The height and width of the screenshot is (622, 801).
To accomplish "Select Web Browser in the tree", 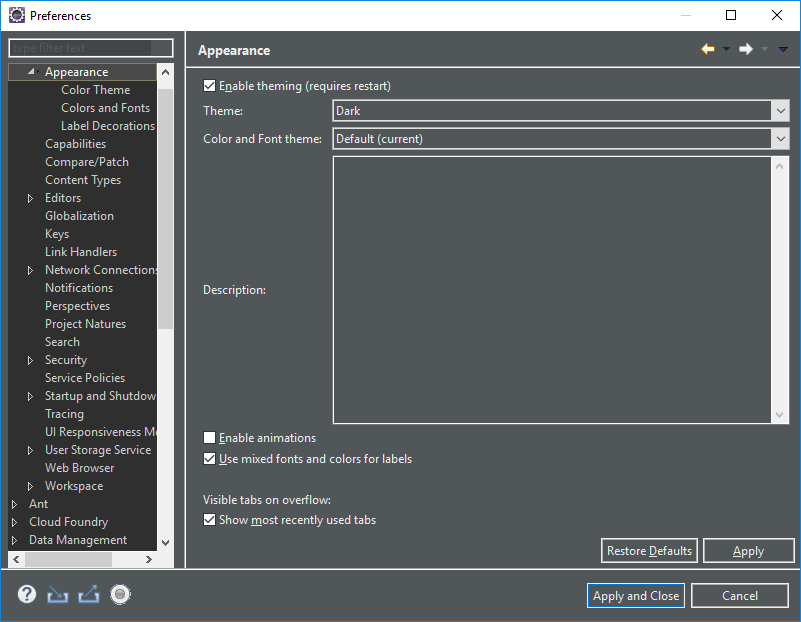I will tap(79, 468).
